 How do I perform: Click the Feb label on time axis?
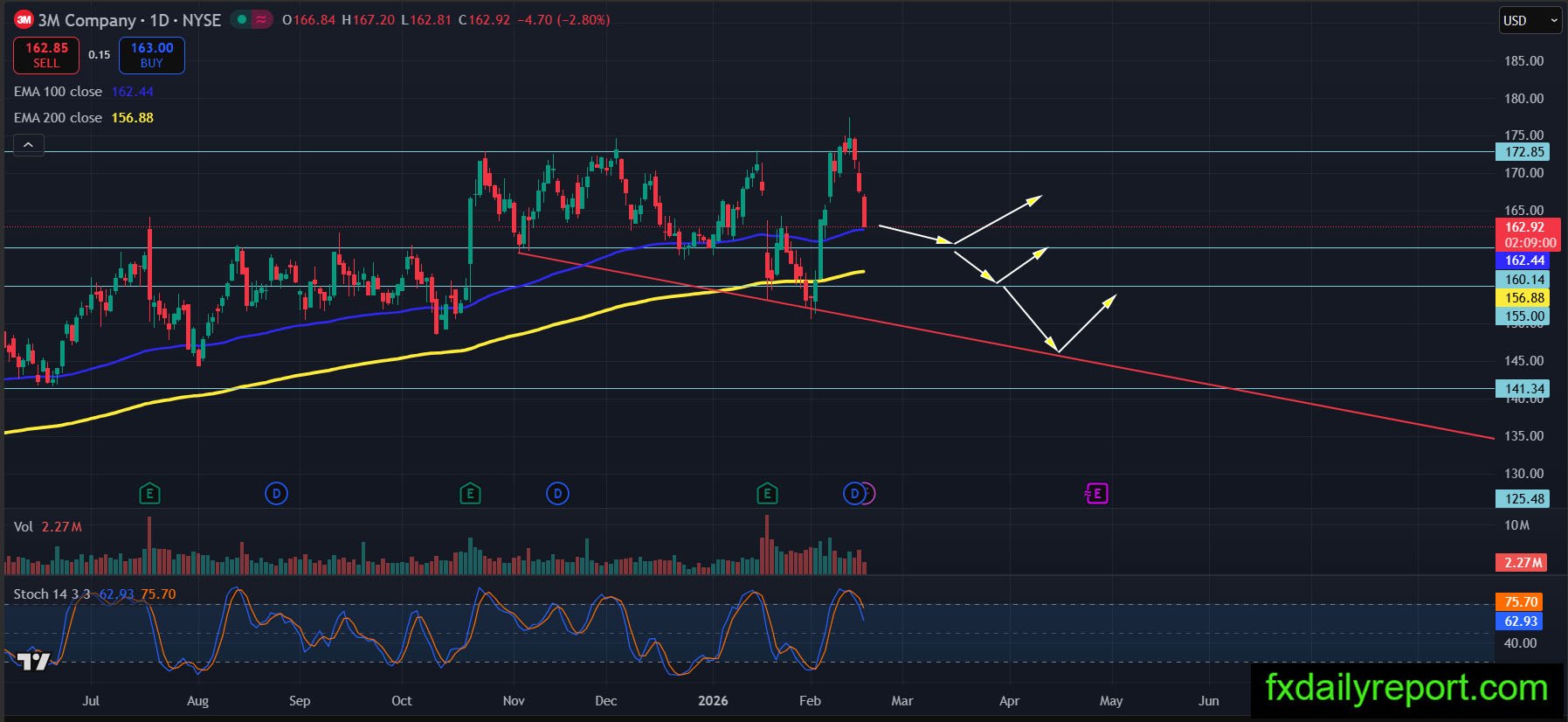pyautogui.click(x=810, y=701)
